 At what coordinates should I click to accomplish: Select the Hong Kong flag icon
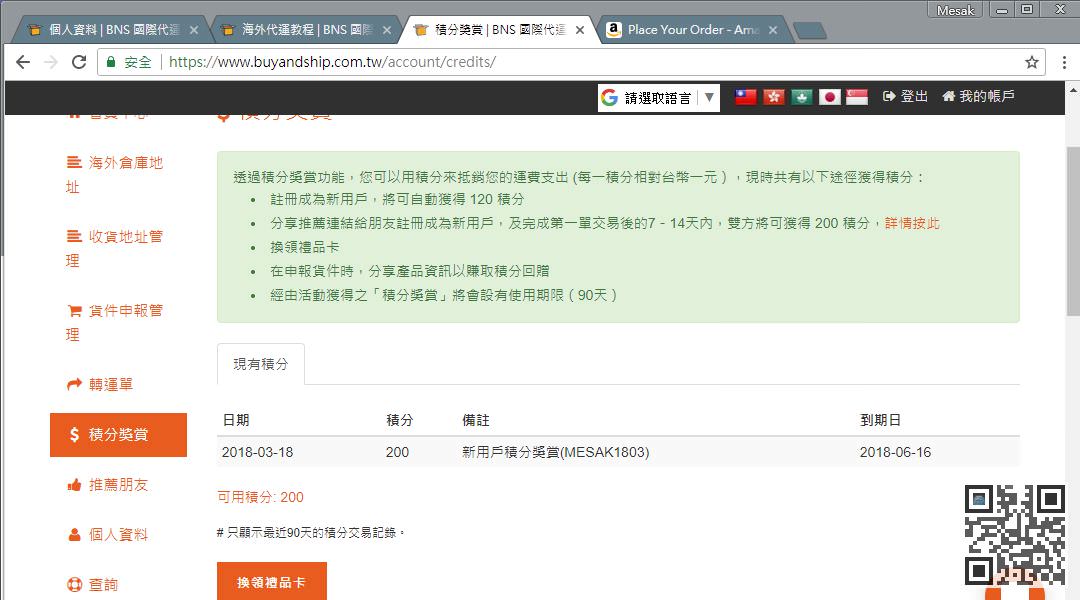(x=773, y=97)
